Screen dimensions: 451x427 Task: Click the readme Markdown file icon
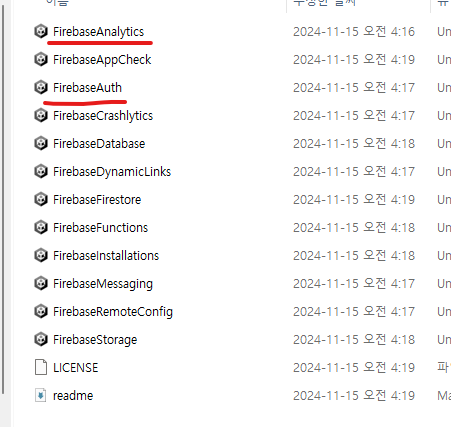(x=41, y=395)
